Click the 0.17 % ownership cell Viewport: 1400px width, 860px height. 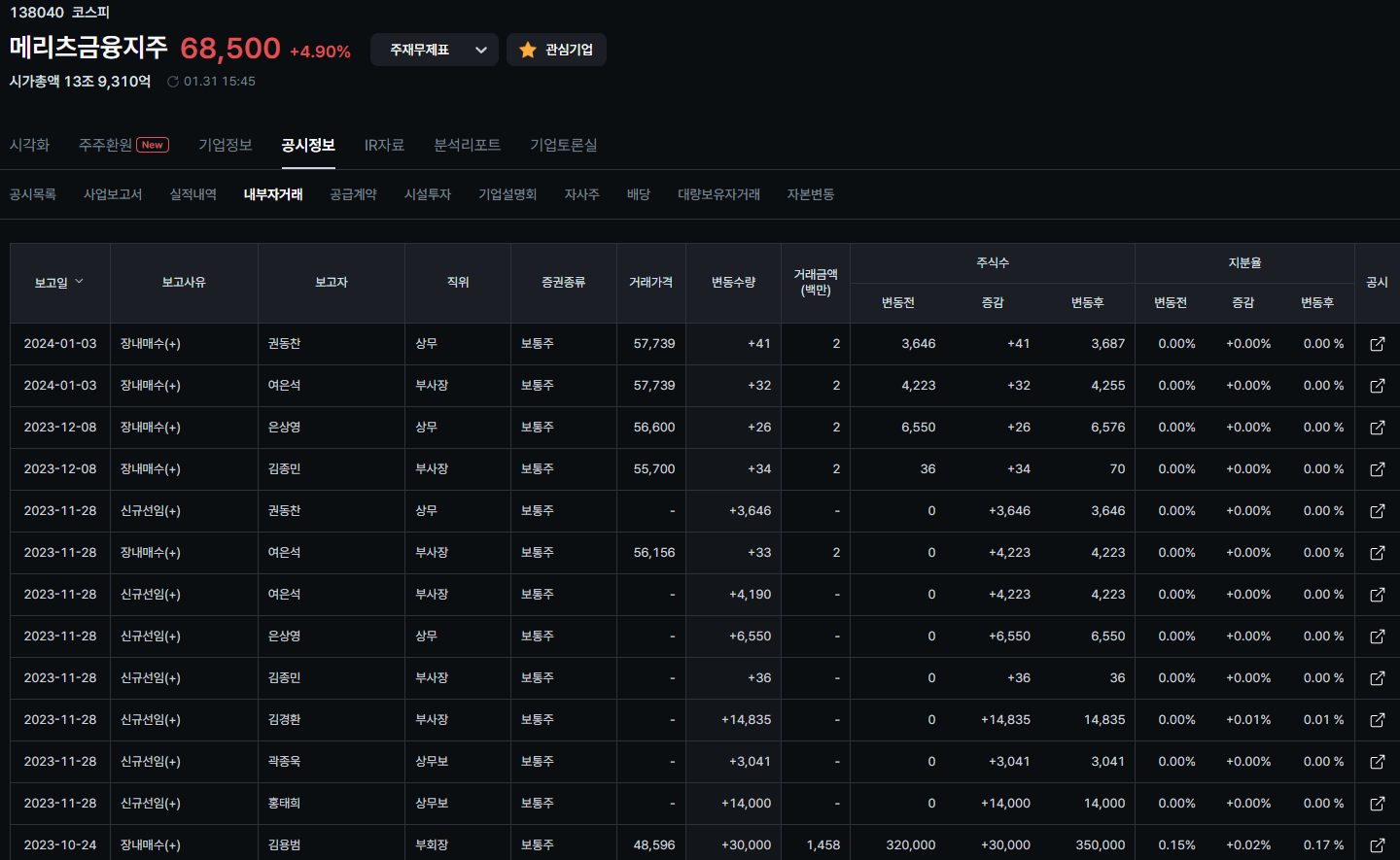pyautogui.click(x=1324, y=845)
